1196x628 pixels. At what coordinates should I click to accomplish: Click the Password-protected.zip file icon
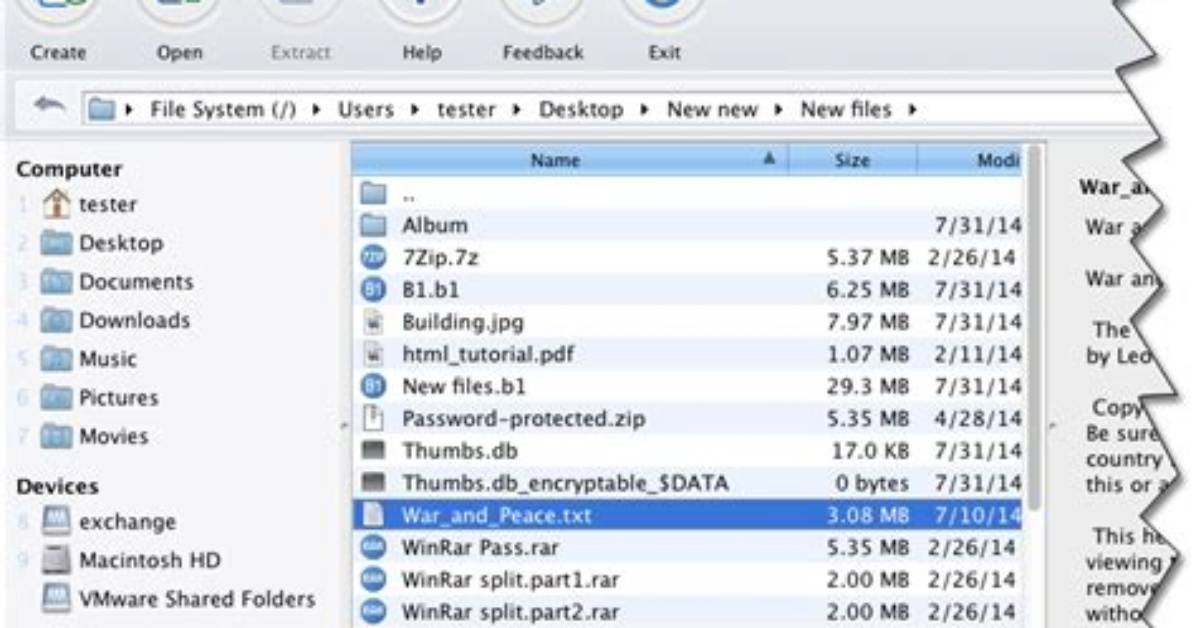[373, 418]
